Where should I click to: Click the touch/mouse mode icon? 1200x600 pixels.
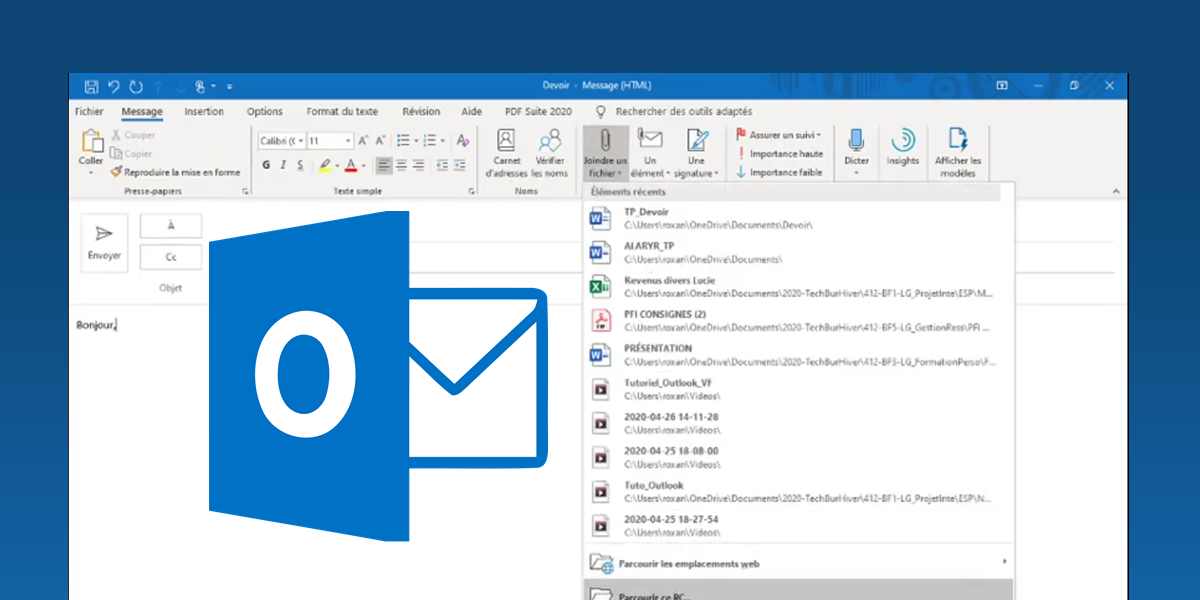coord(201,86)
